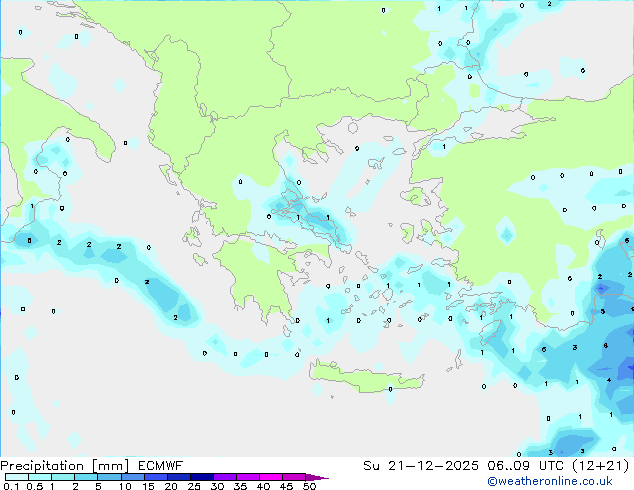Click the 'ECMWF' model label
634x490 pixels.
[161, 466]
